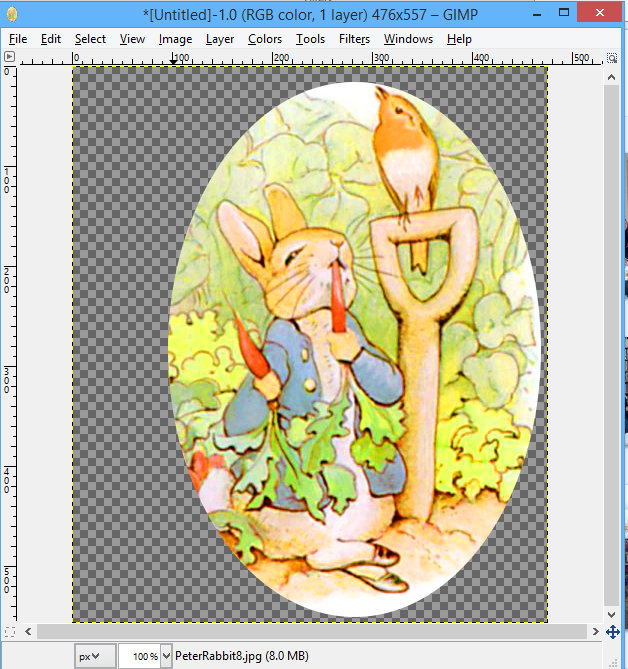Open the View menu

[132, 39]
